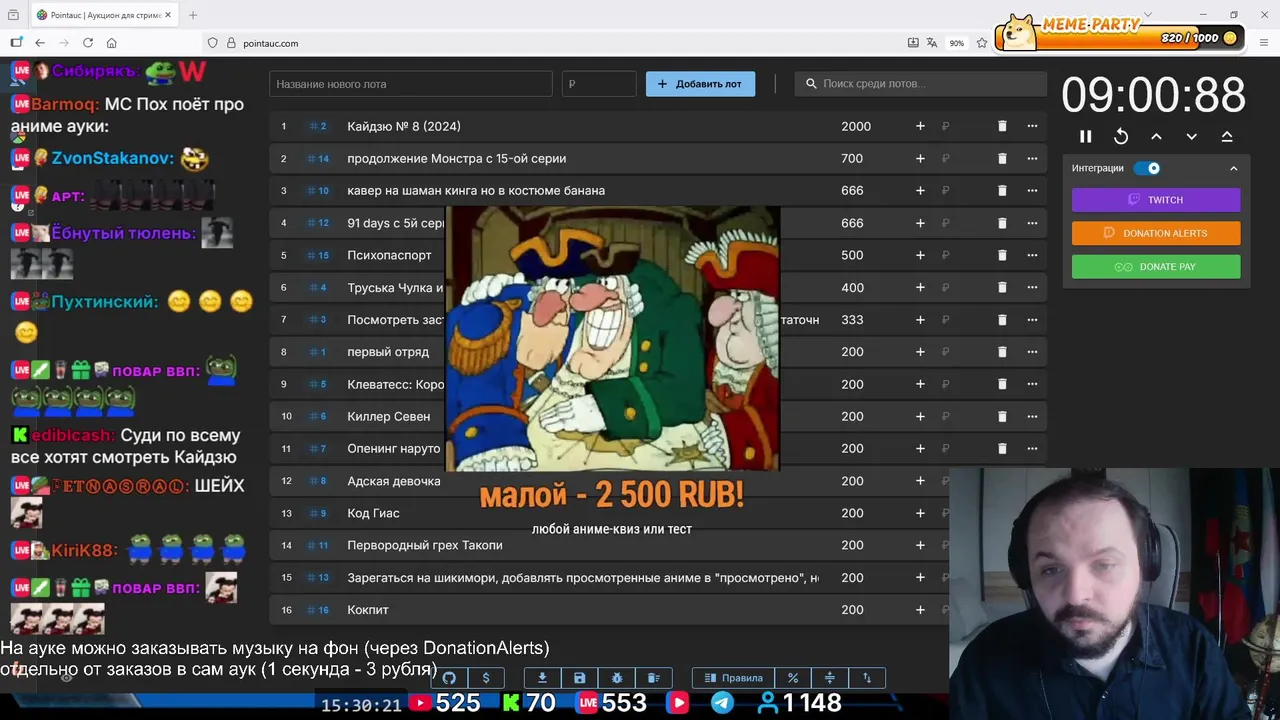The width and height of the screenshot is (1280, 720).
Task: Open the Правила rules button
Action: tap(733, 678)
